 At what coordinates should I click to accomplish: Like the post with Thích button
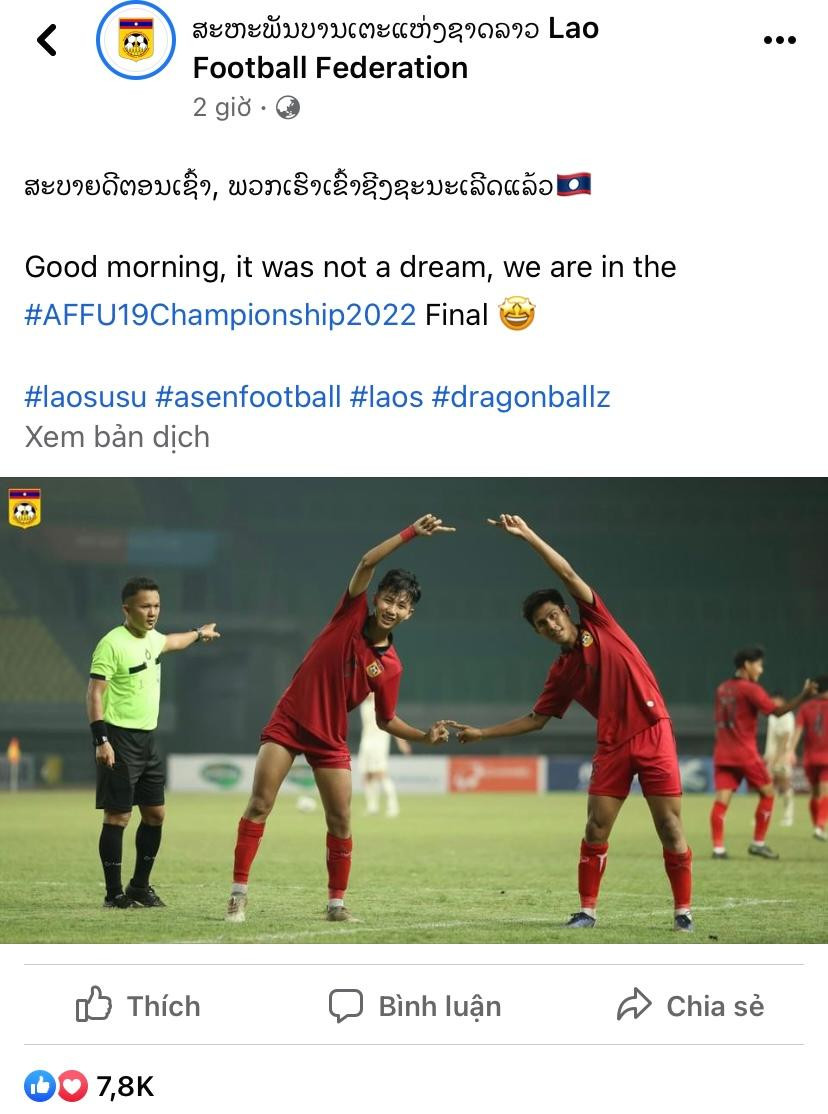pos(138,1006)
